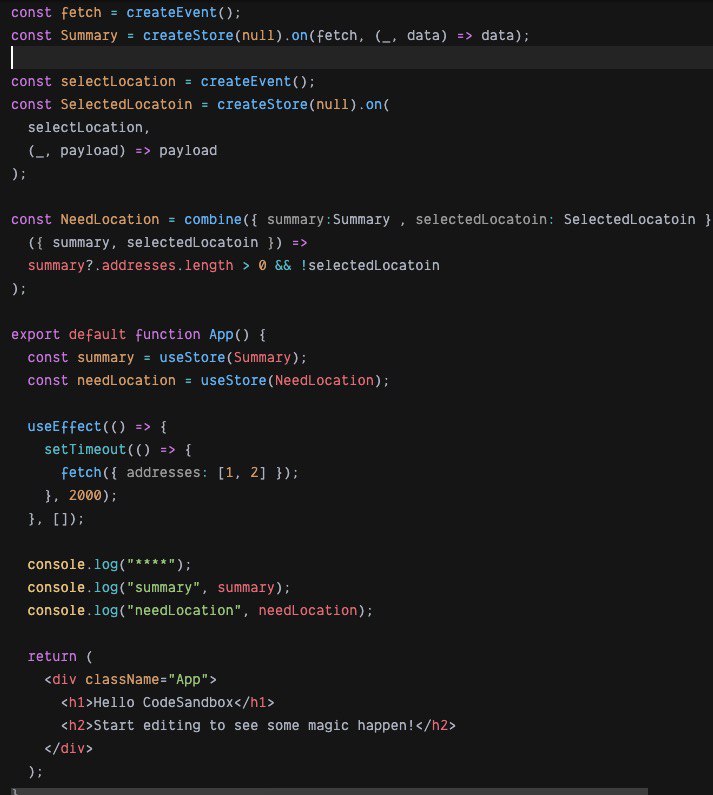Click 'useStore(NeedLocation)' call
The height and width of the screenshot is (795, 713).
(291, 380)
